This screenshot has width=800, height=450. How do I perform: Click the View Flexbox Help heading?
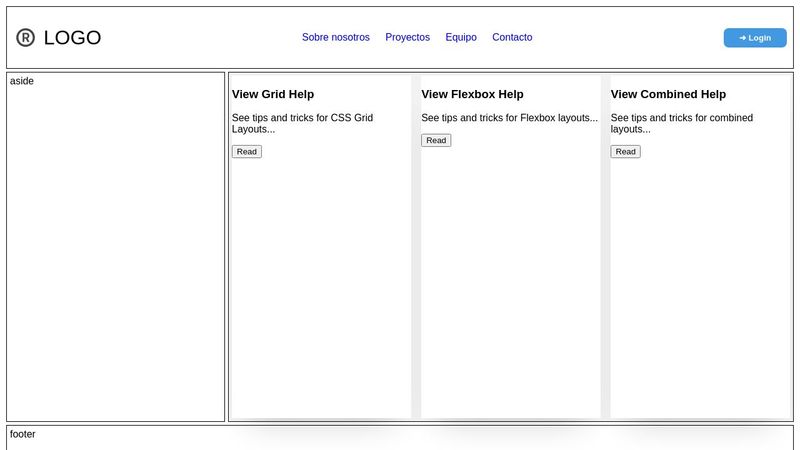pos(472,94)
